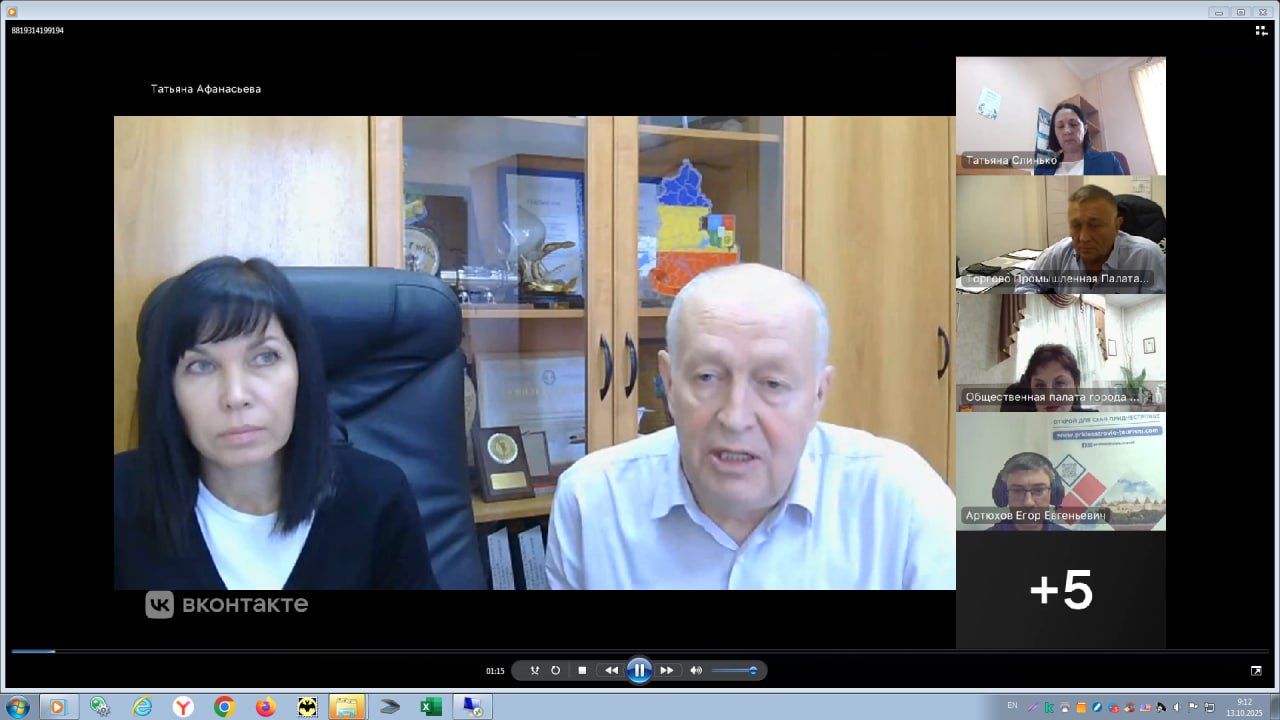The height and width of the screenshot is (720, 1280).
Task: Toggle repeat mode in the player
Action: coord(556,670)
